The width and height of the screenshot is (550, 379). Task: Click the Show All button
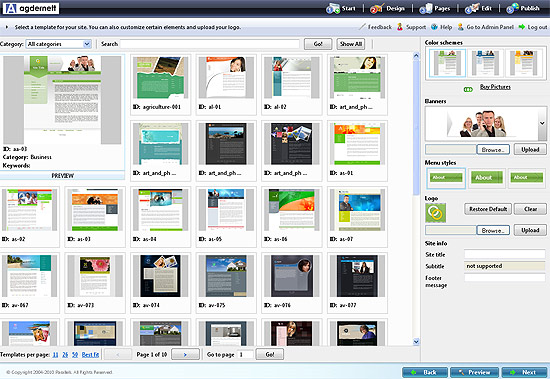[x=351, y=44]
